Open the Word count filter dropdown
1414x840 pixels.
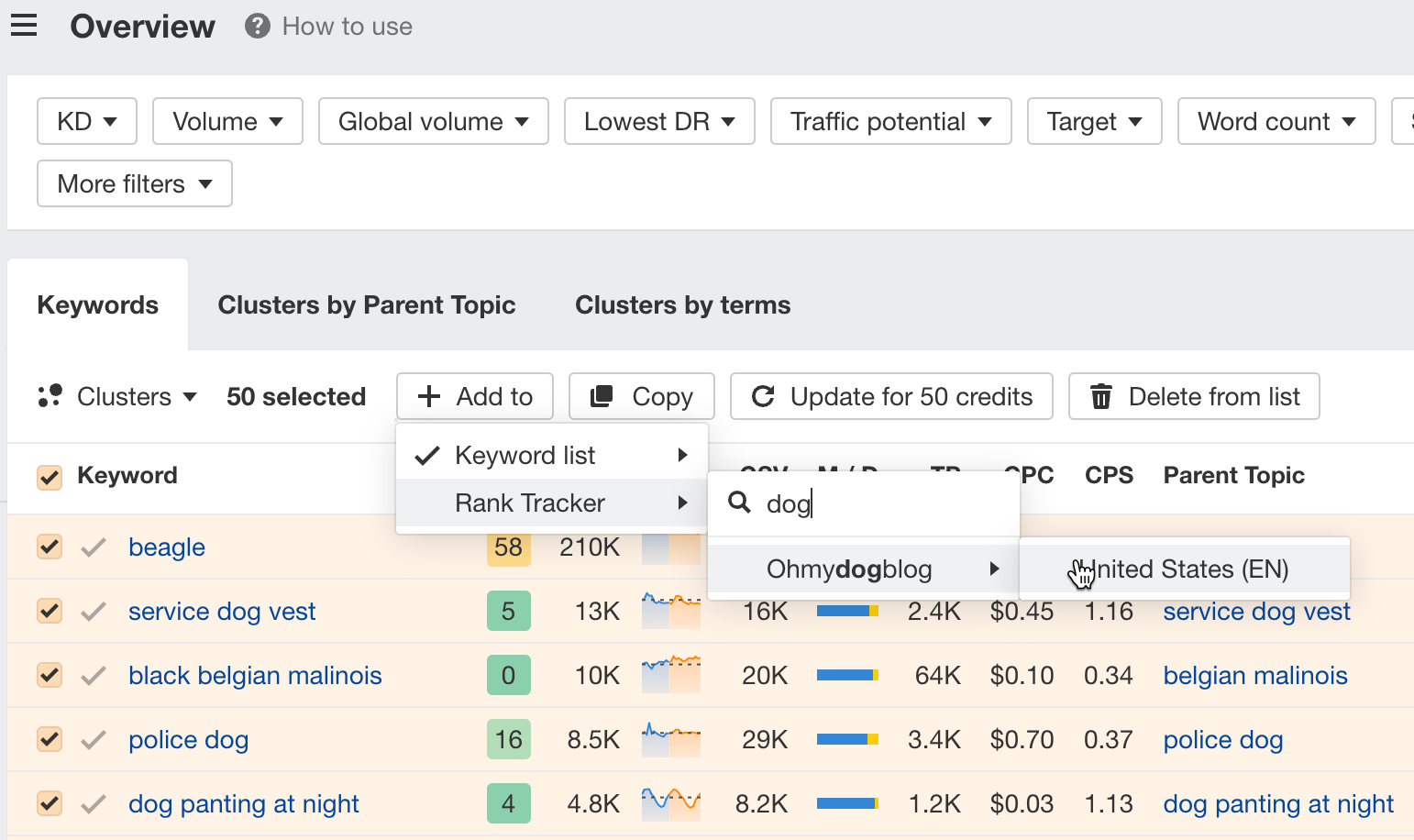(x=1276, y=121)
